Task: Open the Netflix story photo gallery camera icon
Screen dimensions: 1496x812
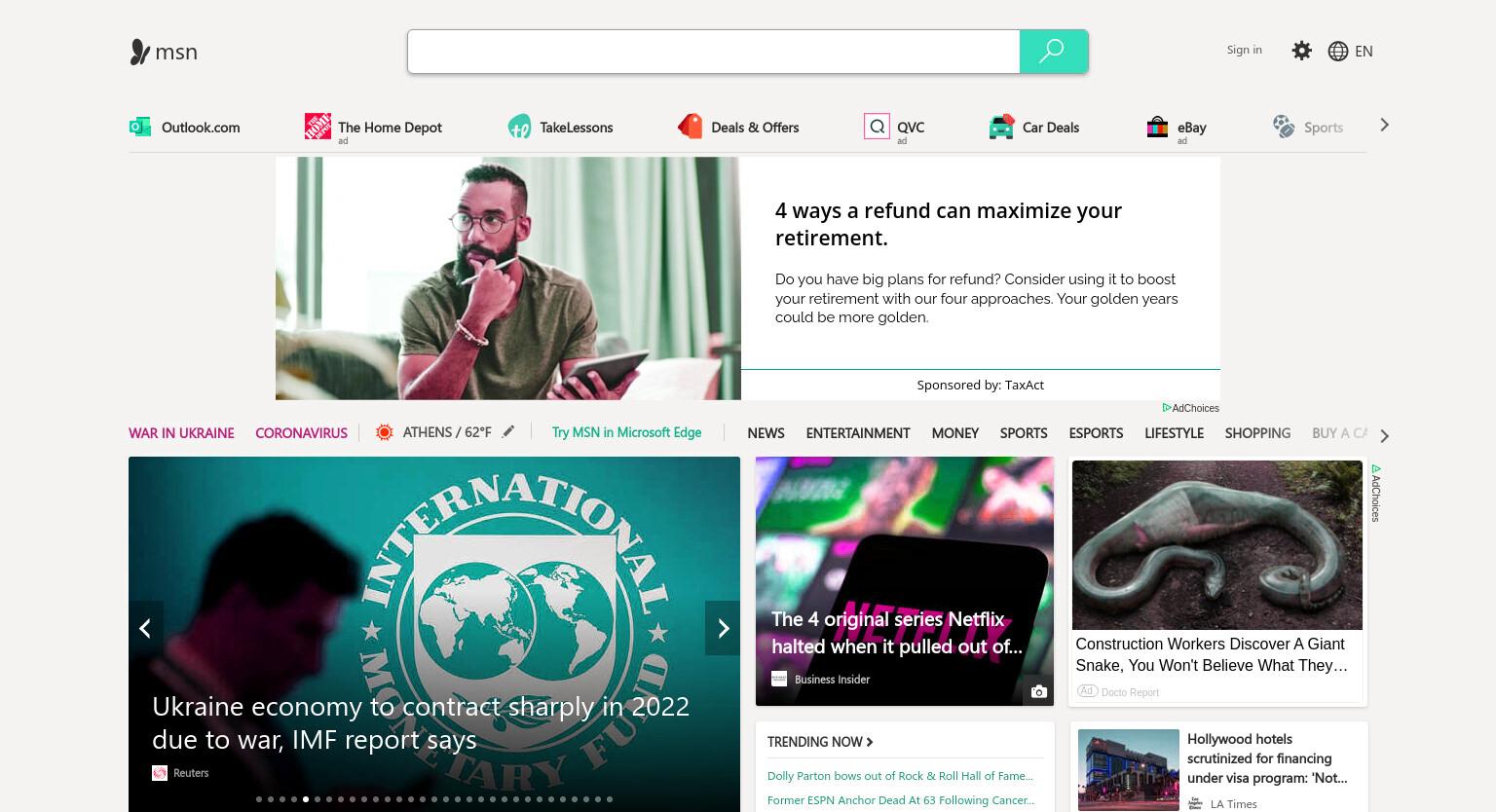Action: [1039, 691]
